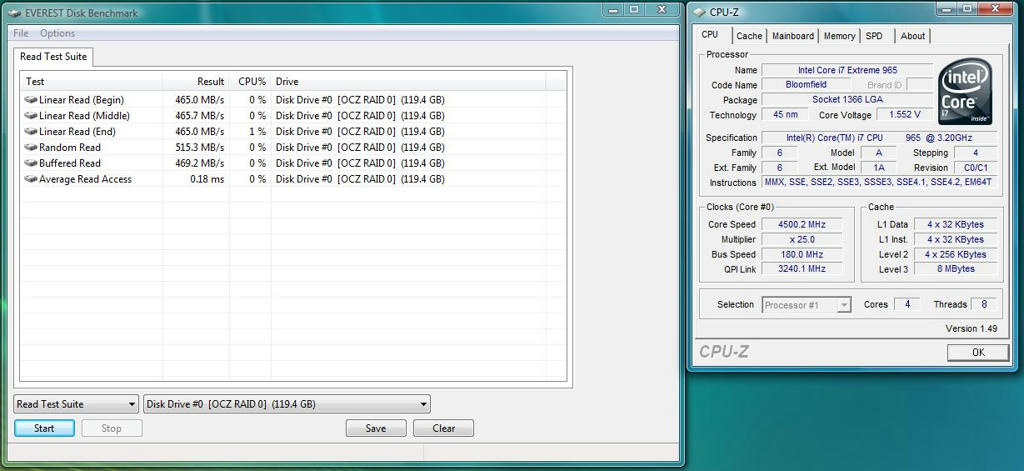Click the disk icon beside Linear Read (Begin)
The width and height of the screenshot is (1024, 471).
coord(31,100)
